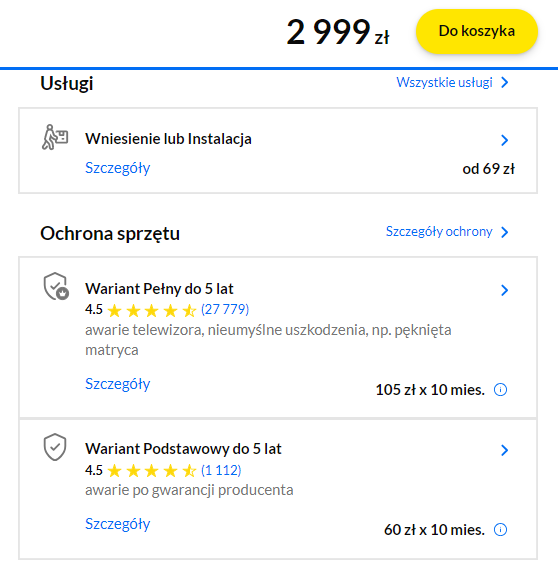Open the 1 112 reviews count
558x574 pixels.
click(221, 470)
